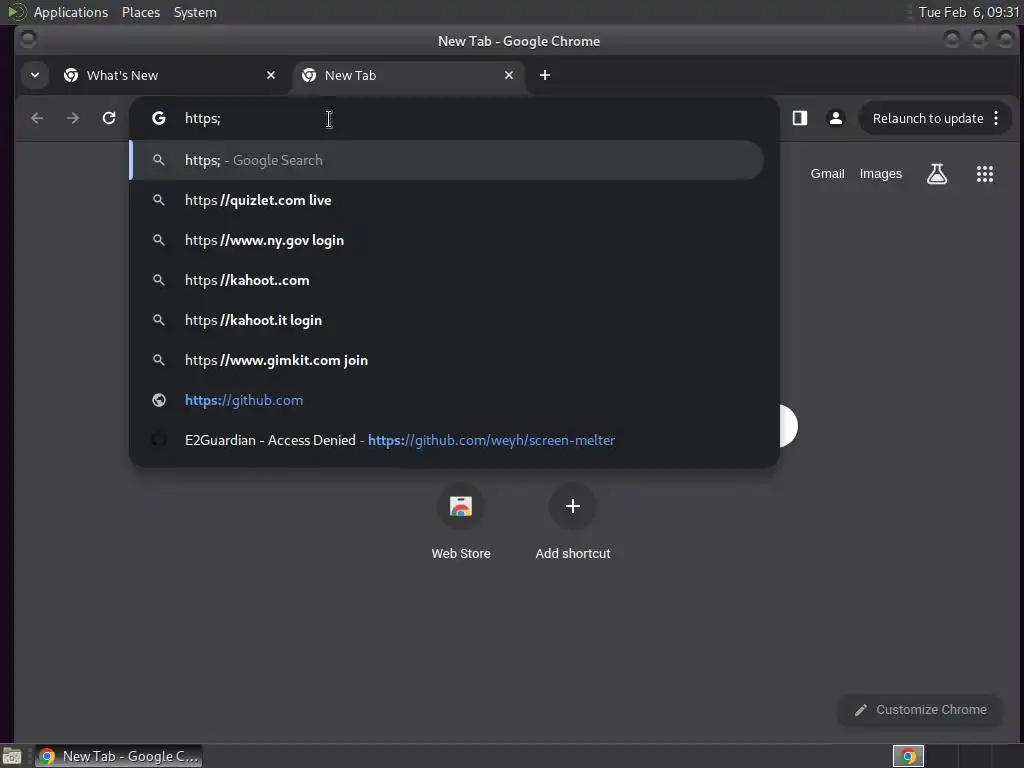Viewport: 1024px width, 768px height.
Task: Choose the quizlet.com live suggestion
Action: pos(447,200)
